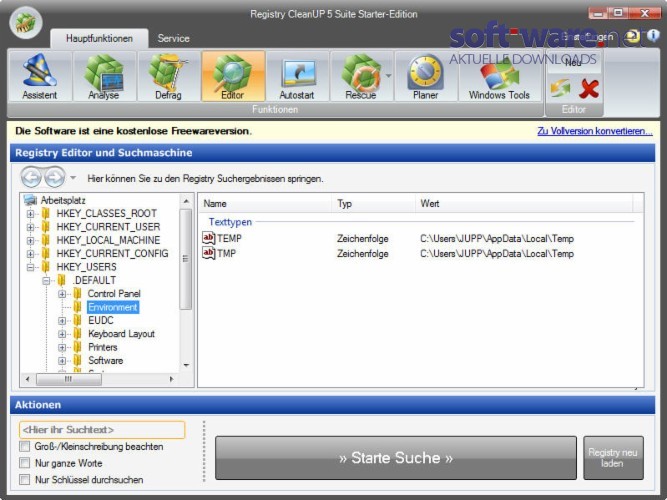667x500 pixels.
Task: Select the TMP value name
Action: click(x=226, y=254)
